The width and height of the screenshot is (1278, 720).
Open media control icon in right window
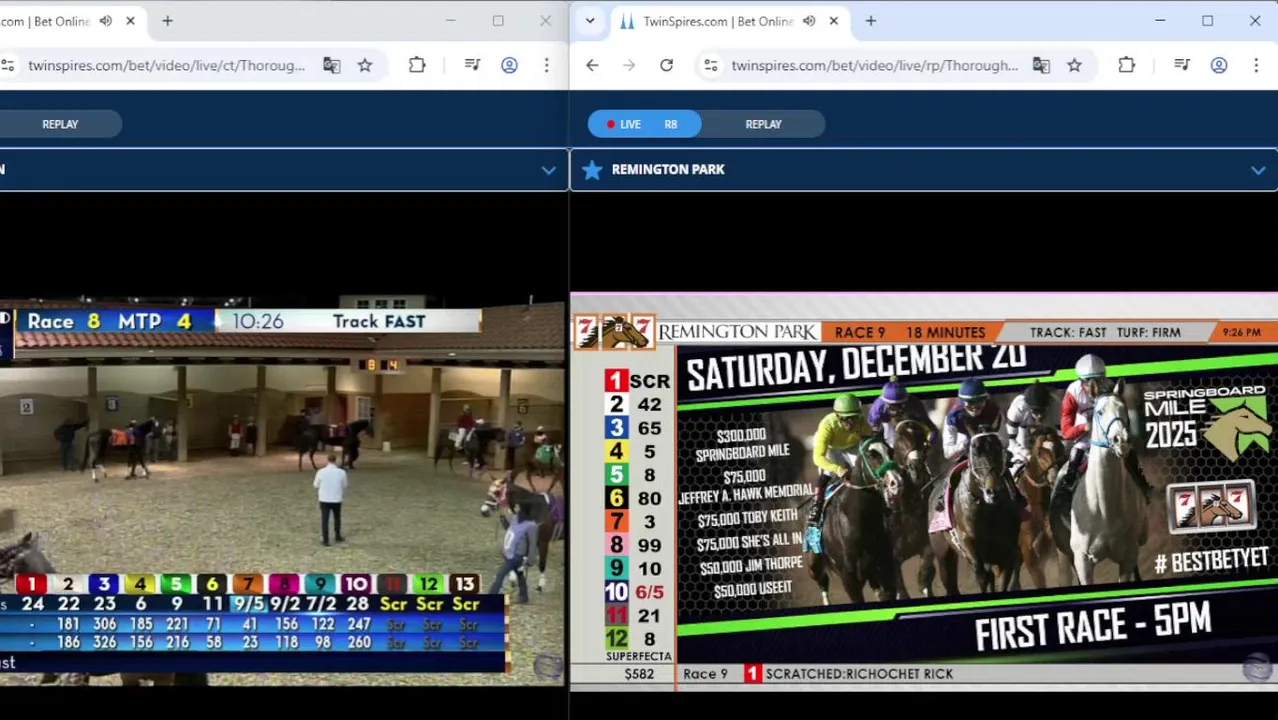(x=1181, y=65)
